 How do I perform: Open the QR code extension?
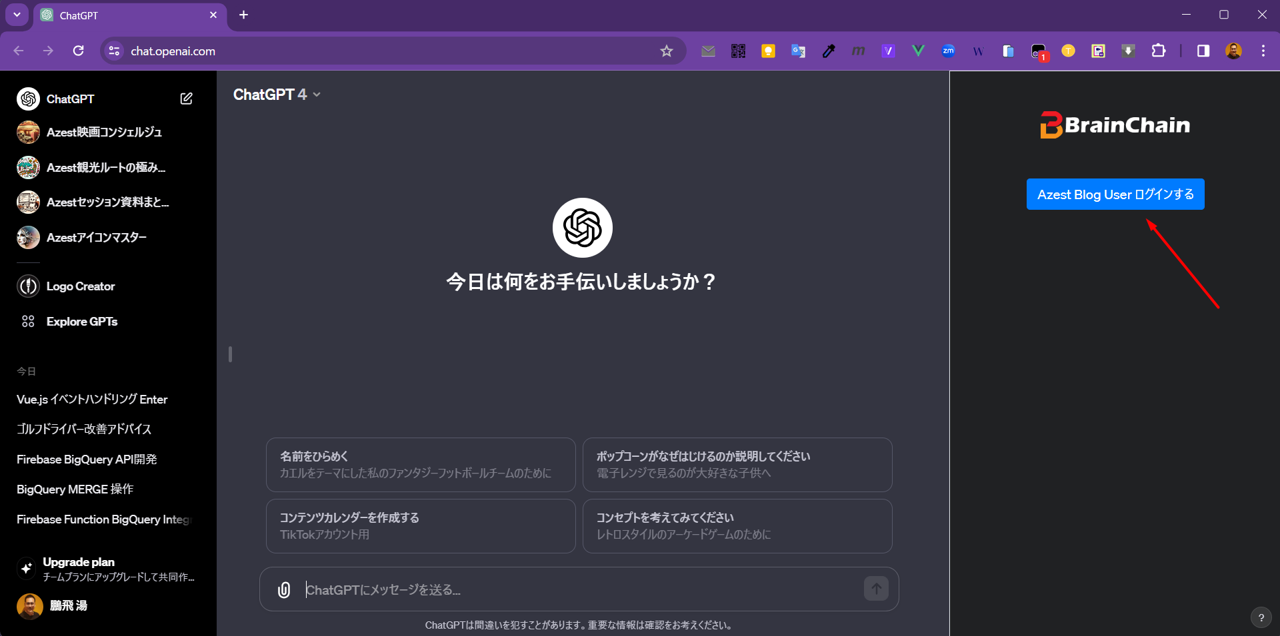pos(738,51)
